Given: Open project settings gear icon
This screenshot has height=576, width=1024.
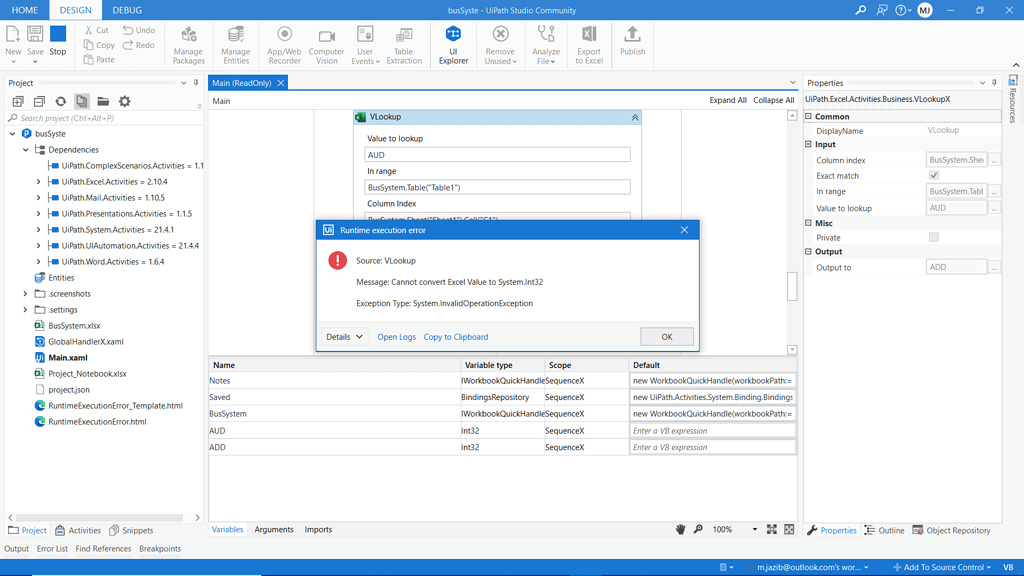Looking at the screenshot, I should 125,102.
